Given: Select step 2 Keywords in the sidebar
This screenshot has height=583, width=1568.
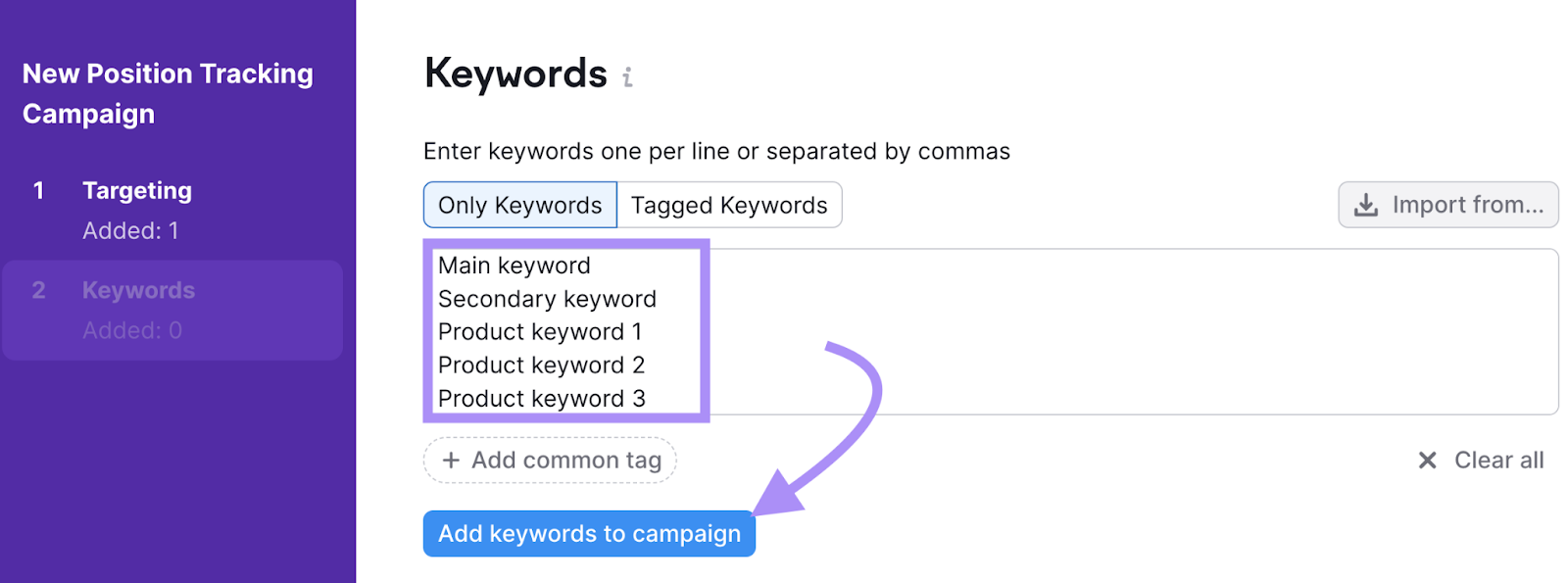Looking at the screenshot, I should [x=138, y=290].
